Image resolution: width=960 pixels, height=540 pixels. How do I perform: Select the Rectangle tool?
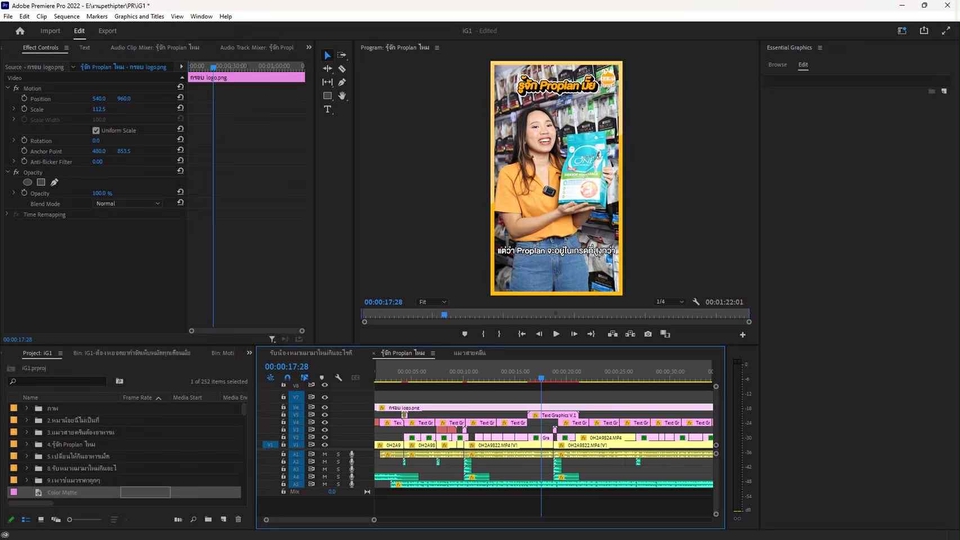pos(327,96)
